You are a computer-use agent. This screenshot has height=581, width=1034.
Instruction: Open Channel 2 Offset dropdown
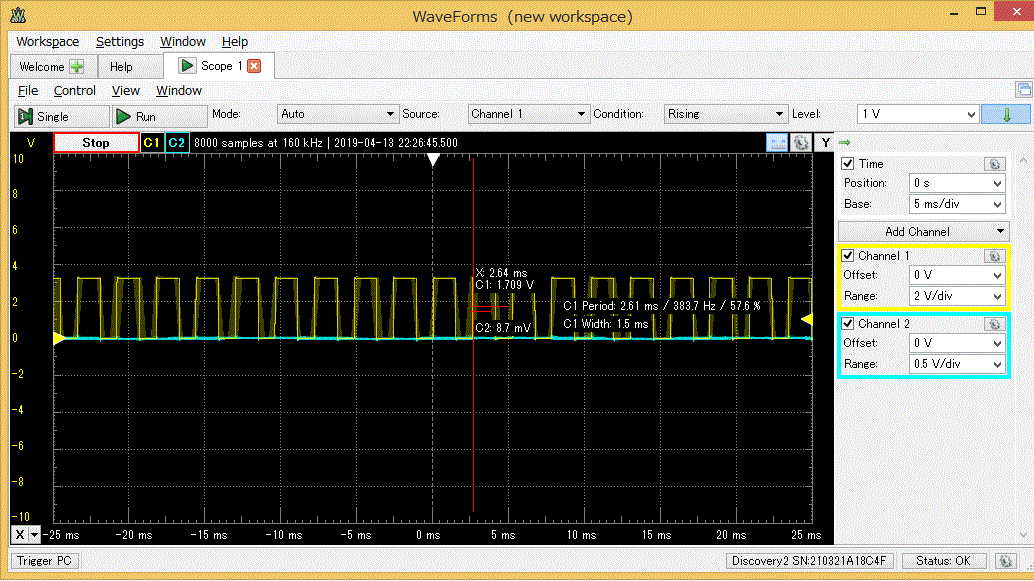(x=957, y=343)
